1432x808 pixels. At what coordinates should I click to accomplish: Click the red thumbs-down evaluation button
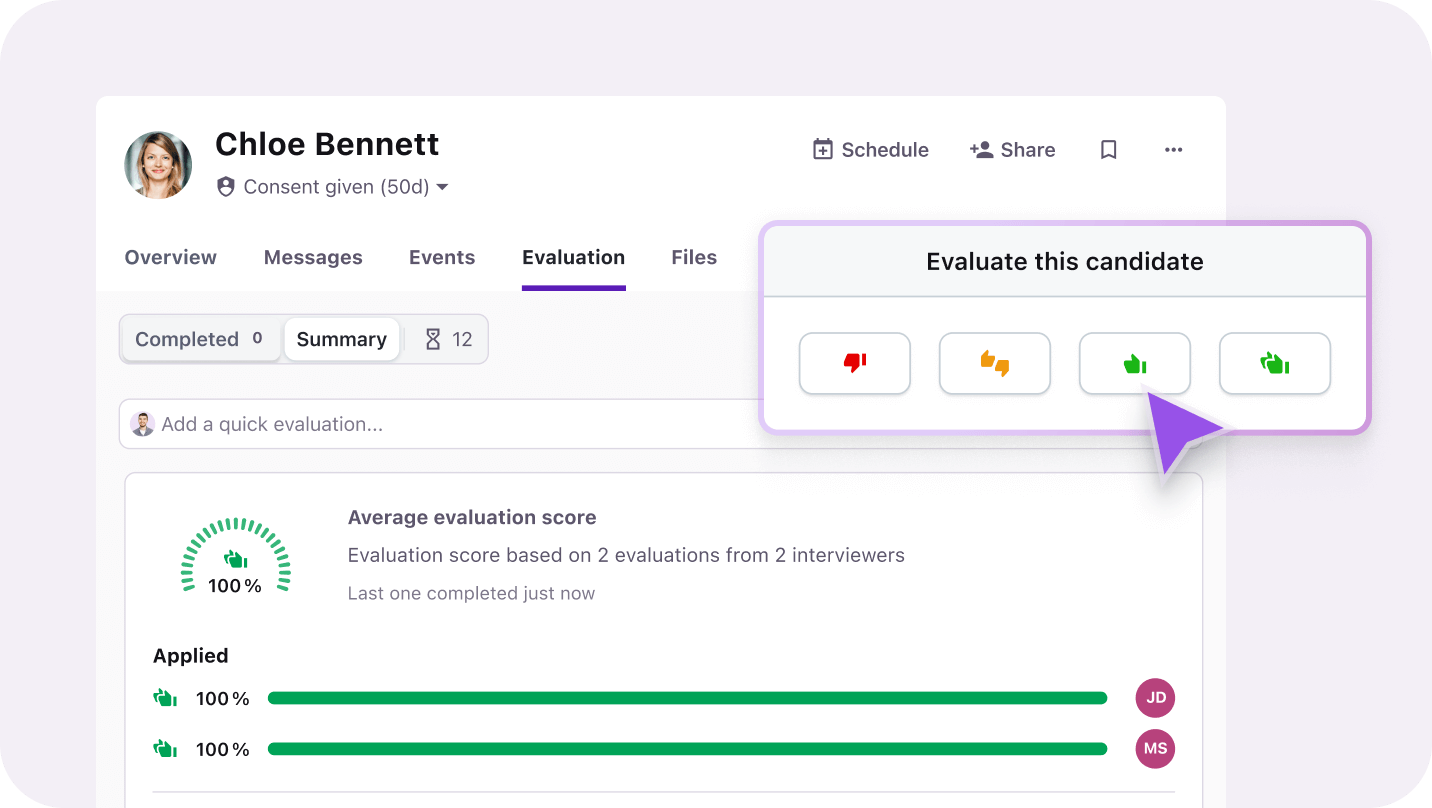coord(854,364)
